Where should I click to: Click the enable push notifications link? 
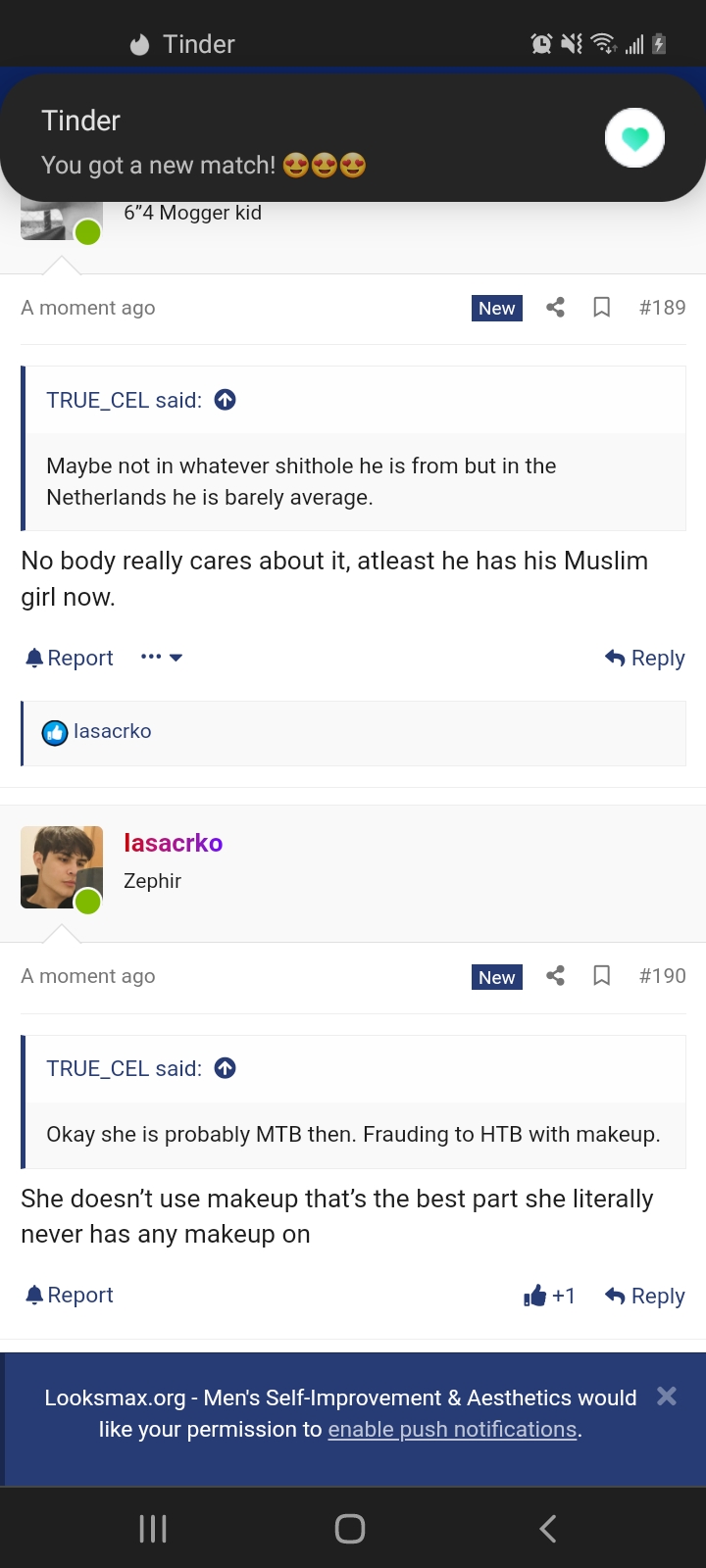click(452, 1429)
